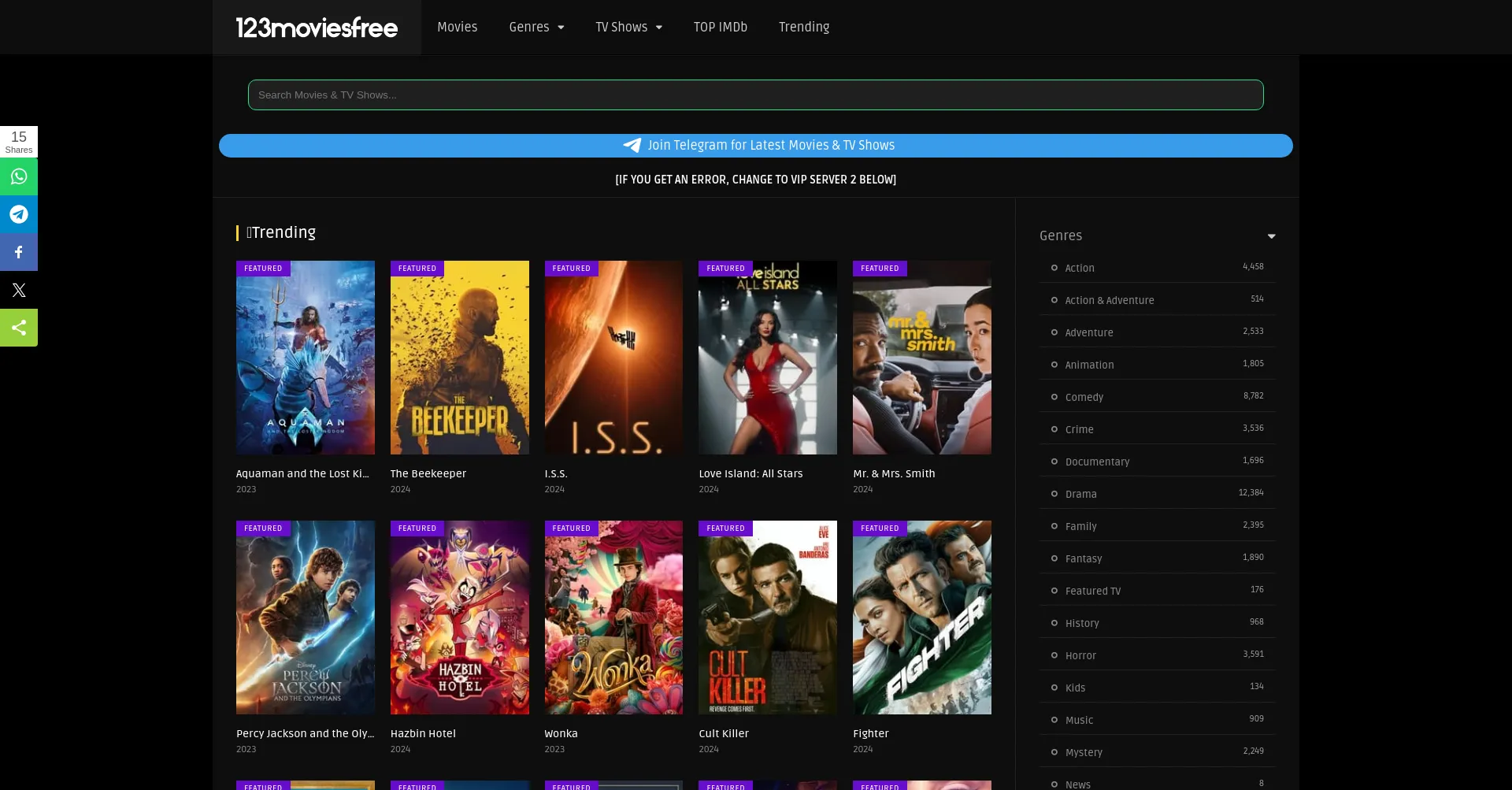This screenshot has height=790, width=1512.
Task: Click the Action genre bullet icon
Action: [x=1054, y=269]
